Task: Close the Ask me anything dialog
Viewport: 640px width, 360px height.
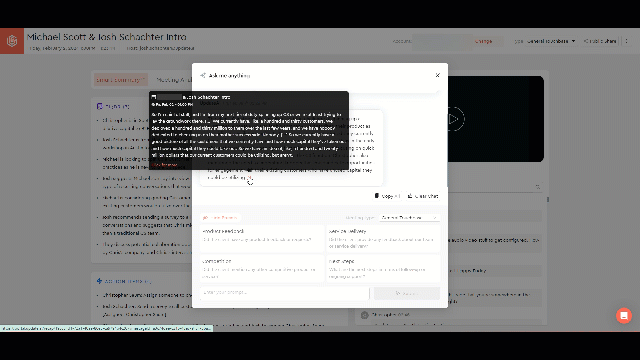Action: pyautogui.click(x=438, y=75)
